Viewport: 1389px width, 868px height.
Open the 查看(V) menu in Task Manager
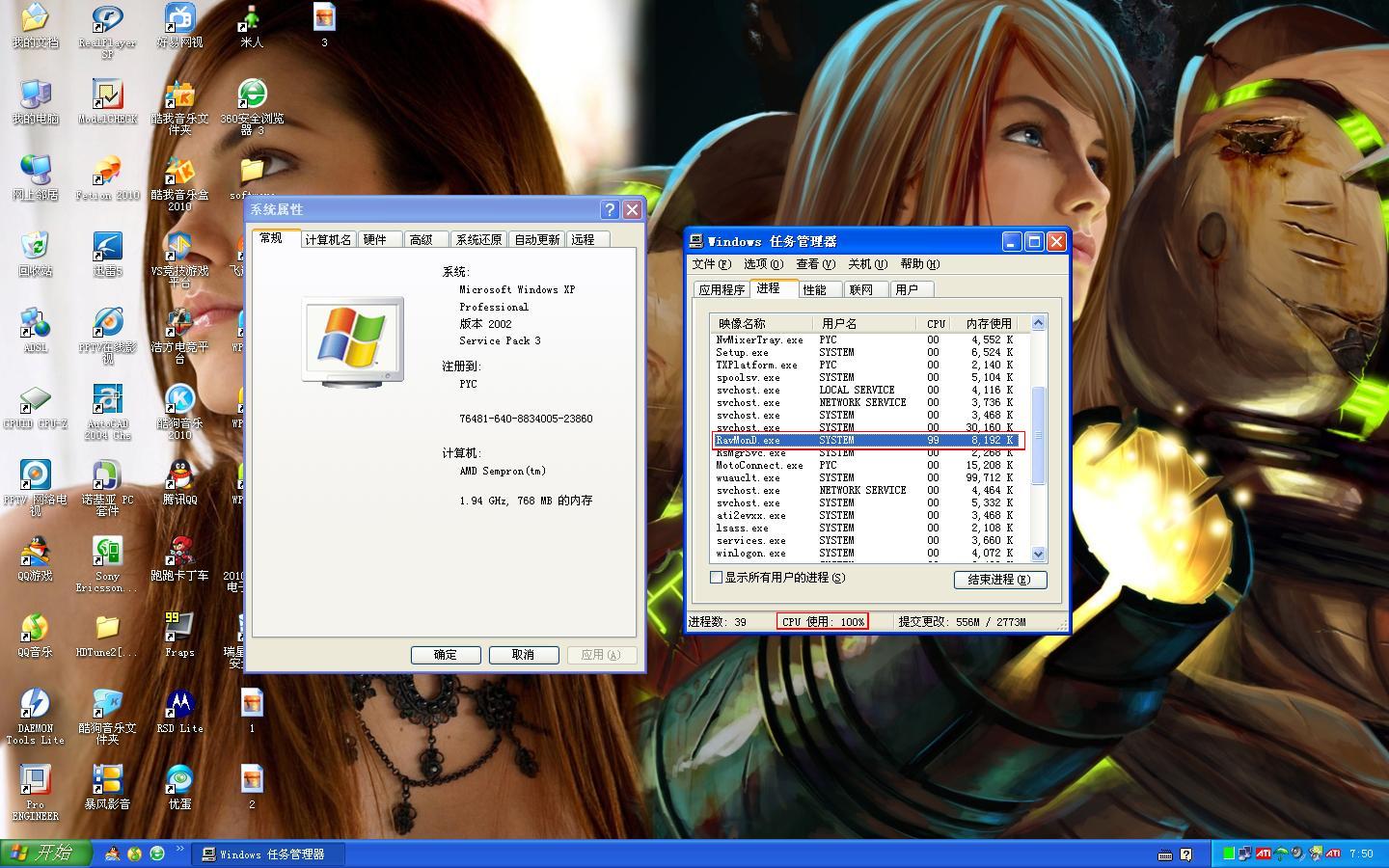click(815, 264)
